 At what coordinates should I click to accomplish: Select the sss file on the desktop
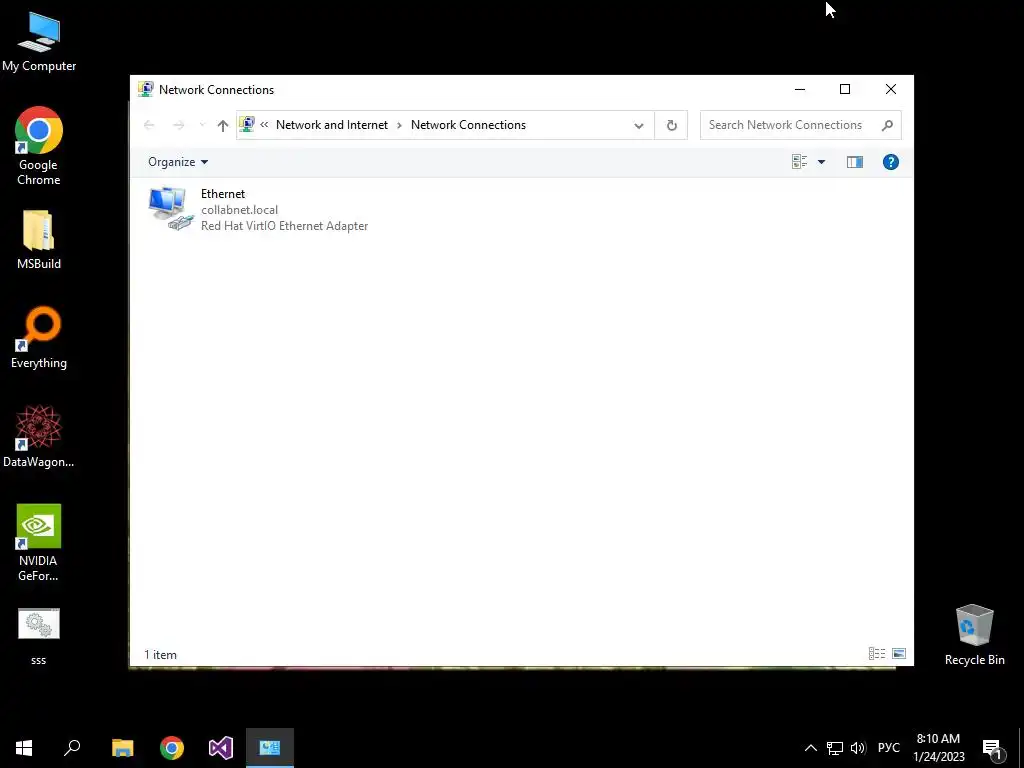[x=39, y=636]
